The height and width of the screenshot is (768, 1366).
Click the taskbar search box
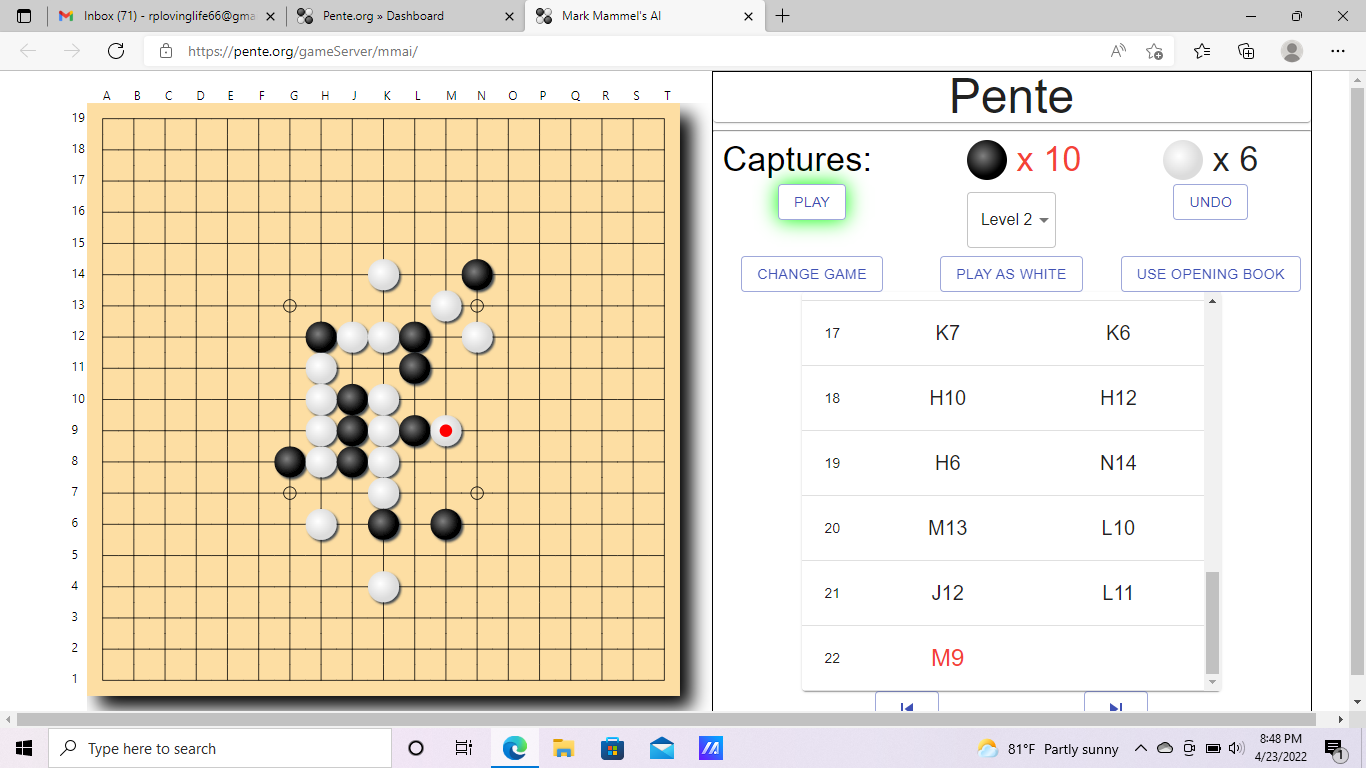click(220, 748)
